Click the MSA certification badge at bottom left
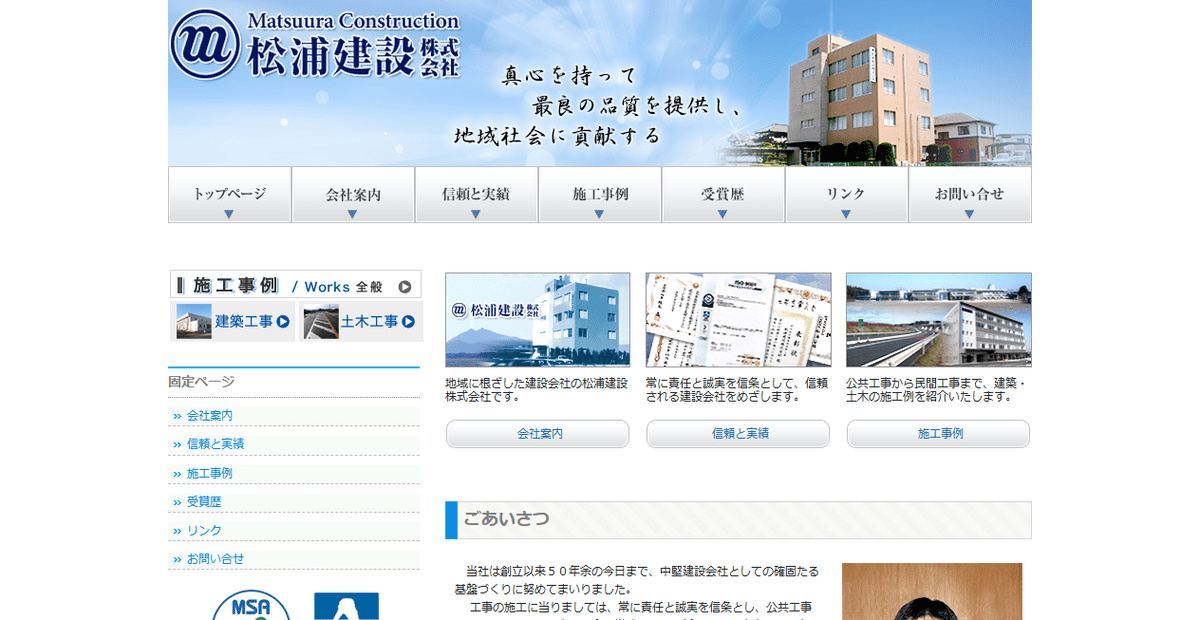1200x620 pixels. (253, 607)
